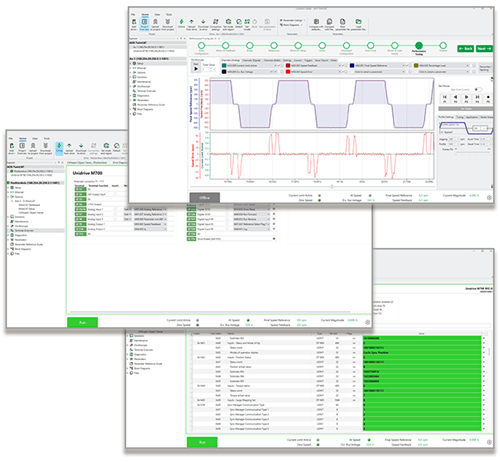
Task: Click the green Next button in the wizard
Action: 484,48
